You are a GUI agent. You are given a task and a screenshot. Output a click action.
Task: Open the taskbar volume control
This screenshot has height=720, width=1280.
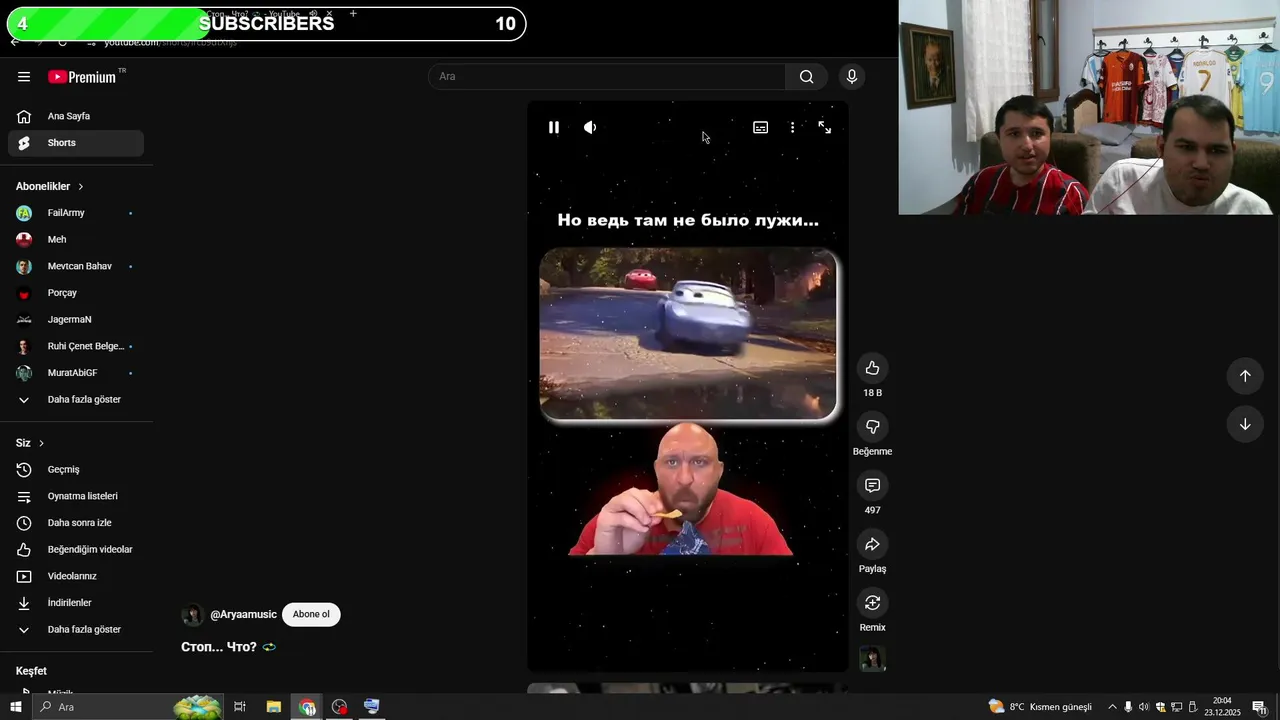[x=1144, y=707]
